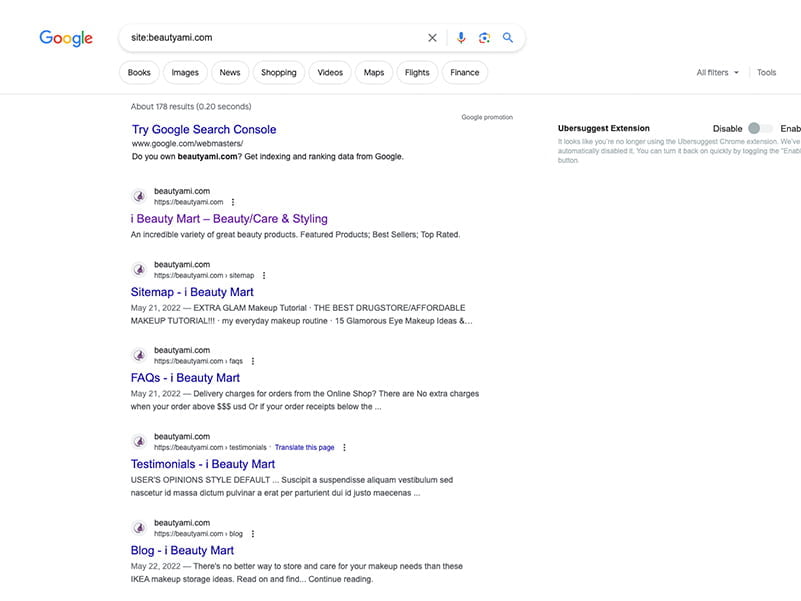Click the https://beautyami.com › sitemap breadcrumb
Image resolution: width=801 pixels, height=601 pixels.
click(x=204, y=275)
